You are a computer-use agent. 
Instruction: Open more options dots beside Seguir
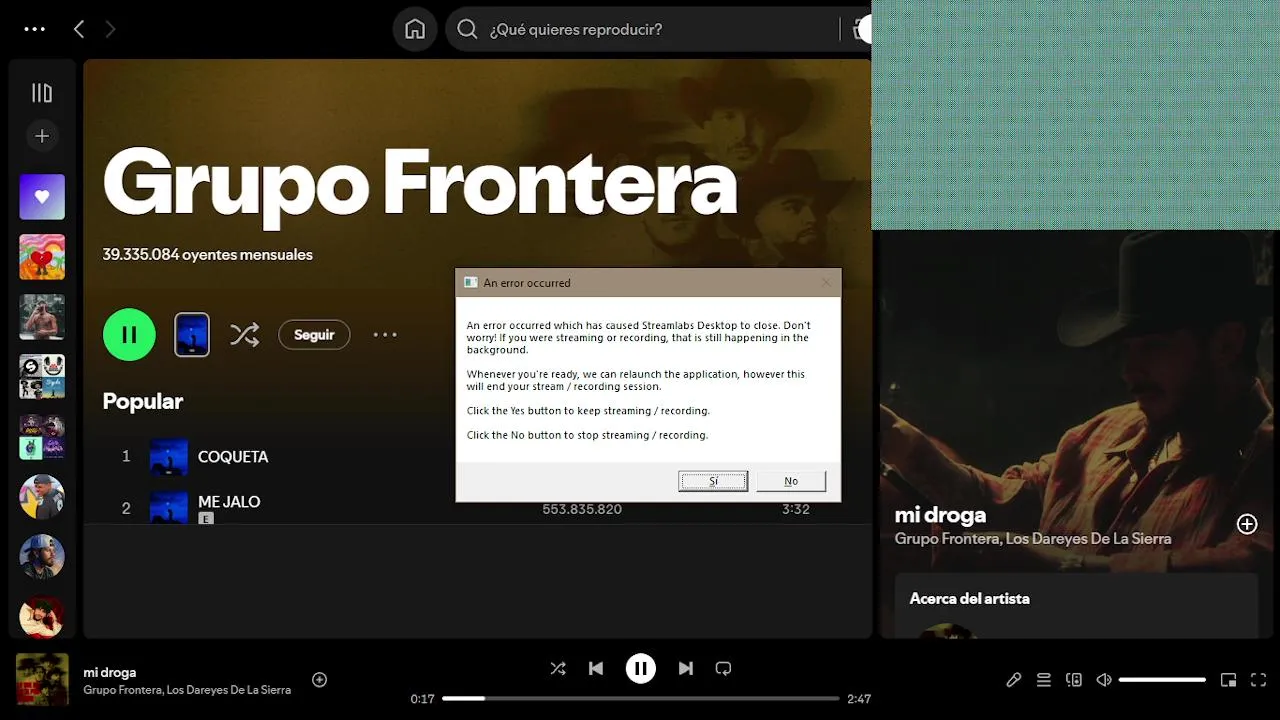coord(385,335)
